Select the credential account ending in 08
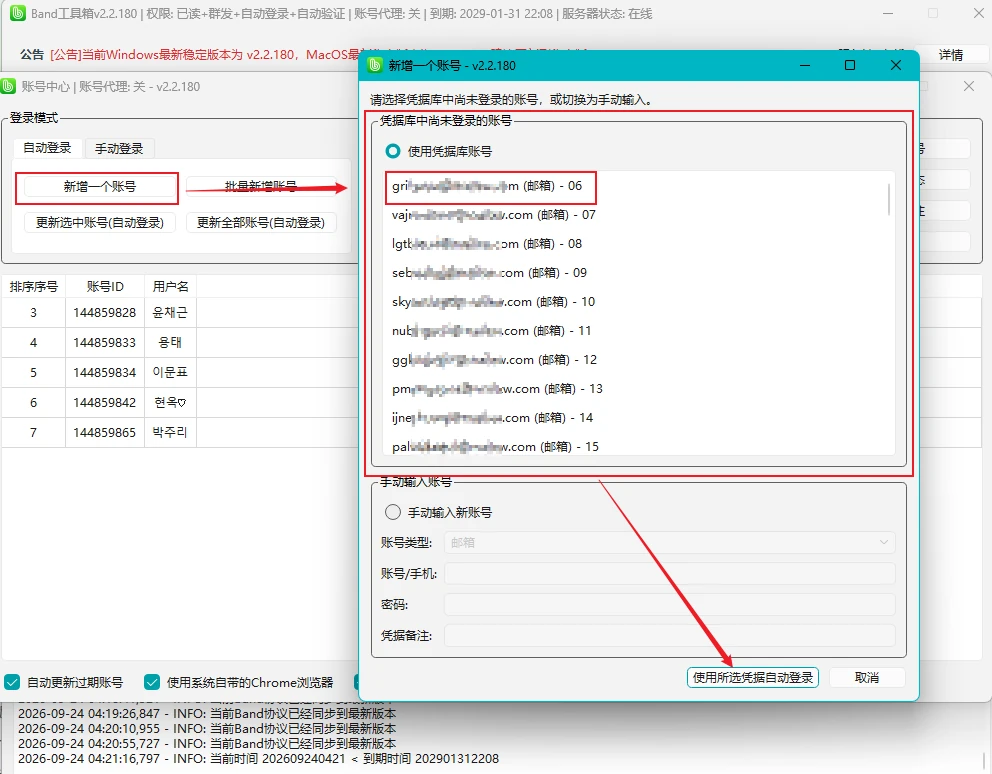 (x=639, y=244)
